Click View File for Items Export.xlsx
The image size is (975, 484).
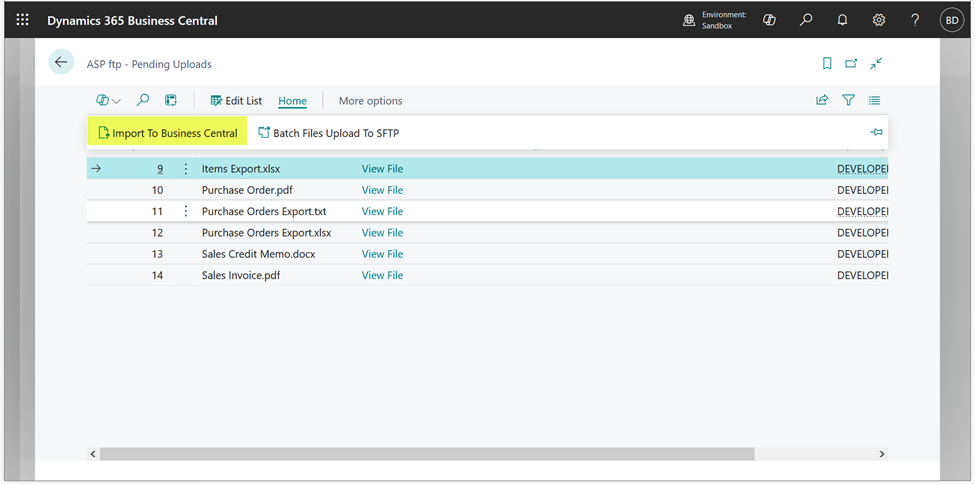point(382,169)
